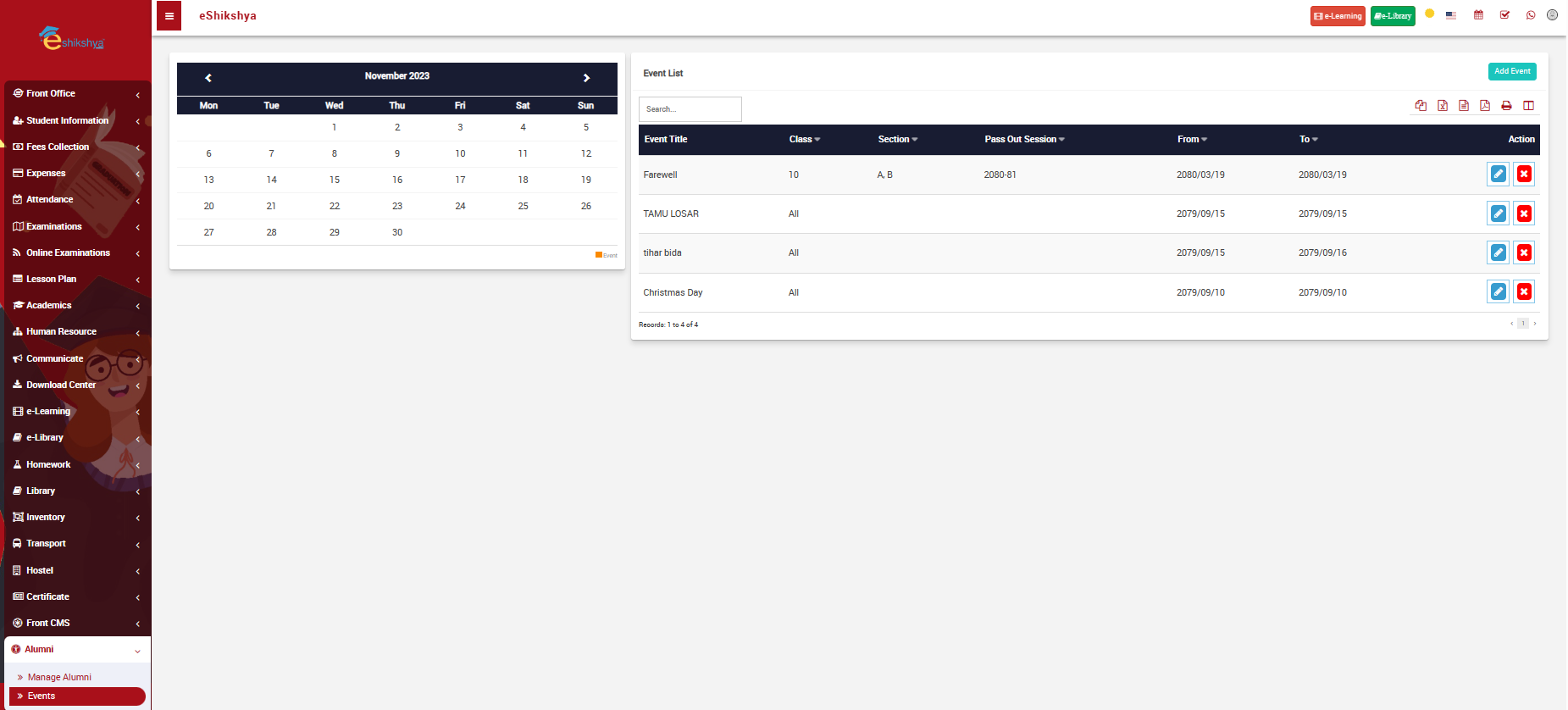Open calendar icon in top header
This screenshot has width=1568, height=710.
[x=1478, y=15]
